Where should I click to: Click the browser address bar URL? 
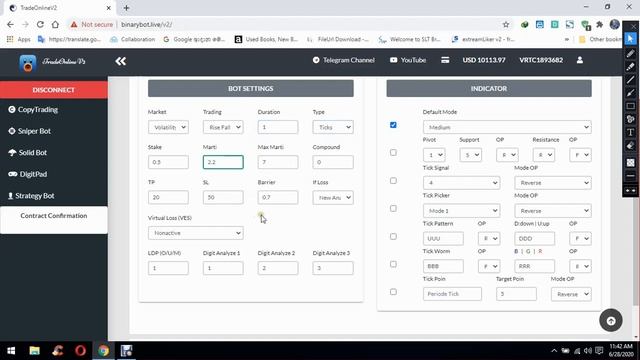click(147, 24)
